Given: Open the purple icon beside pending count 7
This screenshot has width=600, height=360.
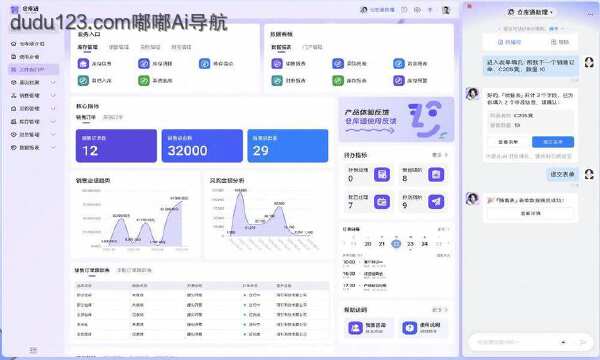Looking at the screenshot, I should tap(382, 201).
